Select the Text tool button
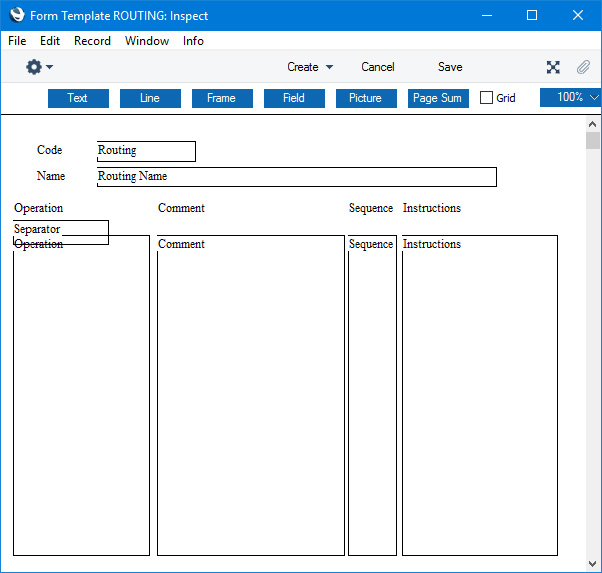 (78, 98)
